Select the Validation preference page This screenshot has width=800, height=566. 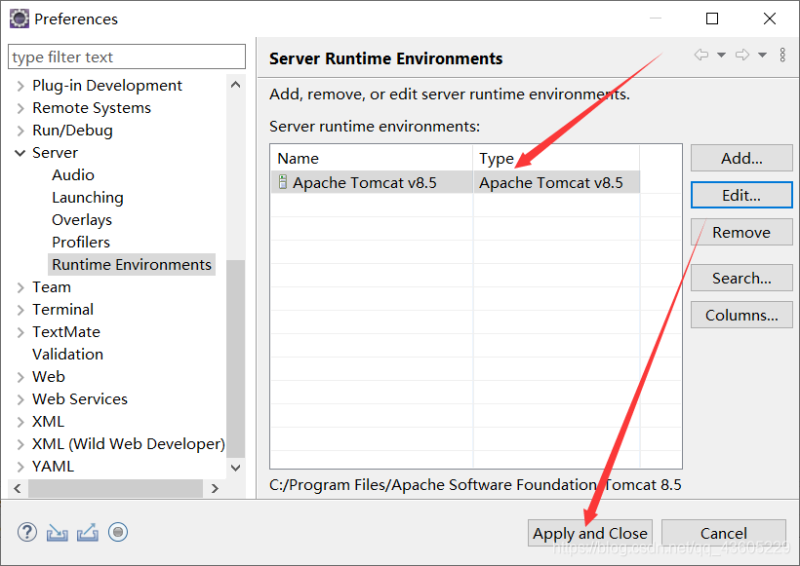(67, 354)
